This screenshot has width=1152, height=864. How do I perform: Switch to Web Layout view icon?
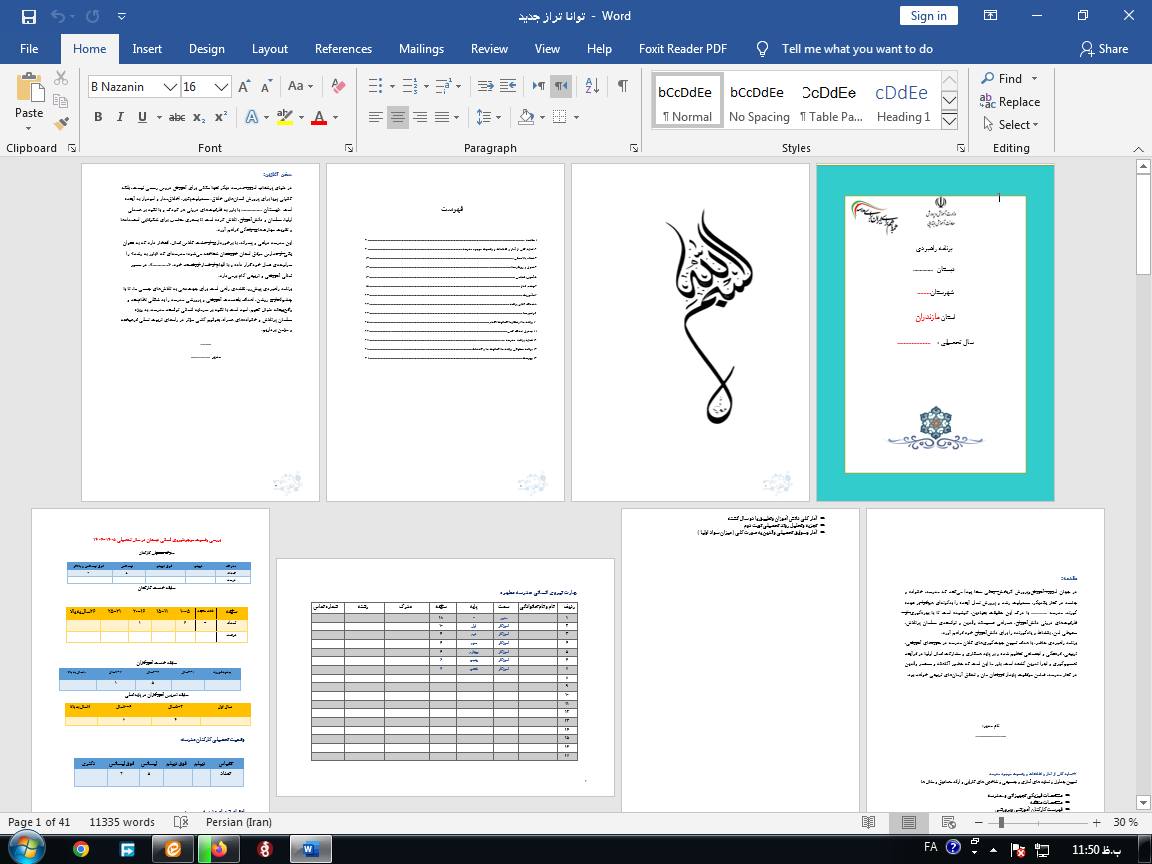pyautogui.click(x=948, y=822)
